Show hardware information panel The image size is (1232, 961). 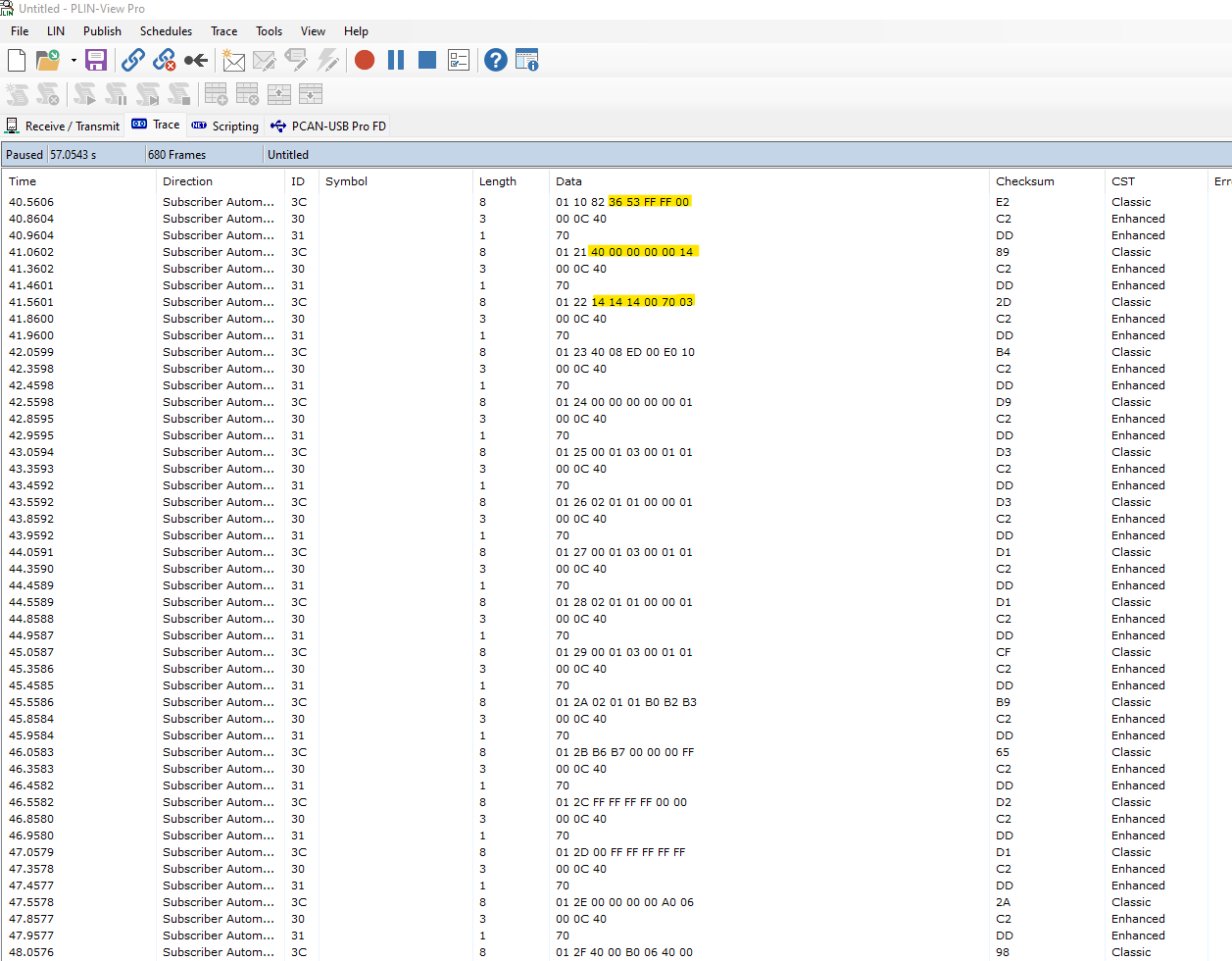point(526,60)
